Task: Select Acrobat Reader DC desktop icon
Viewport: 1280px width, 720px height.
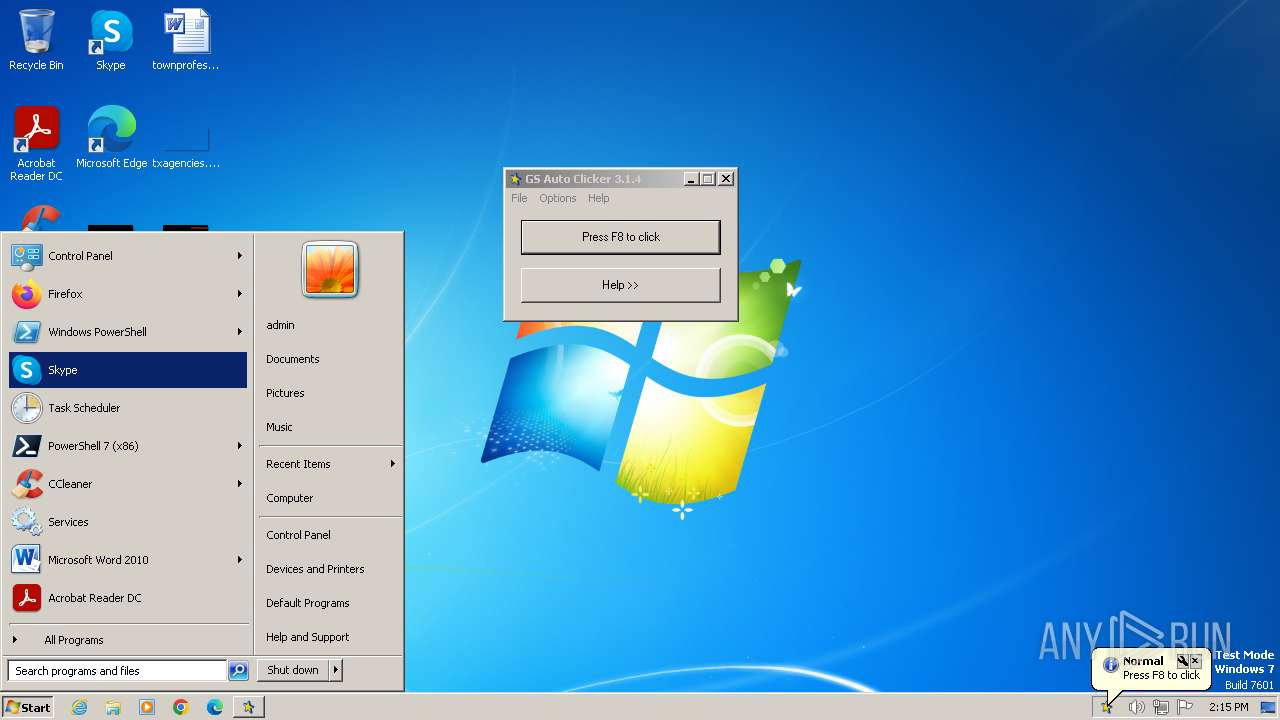Action: pyautogui.click(x=36, y=145)
